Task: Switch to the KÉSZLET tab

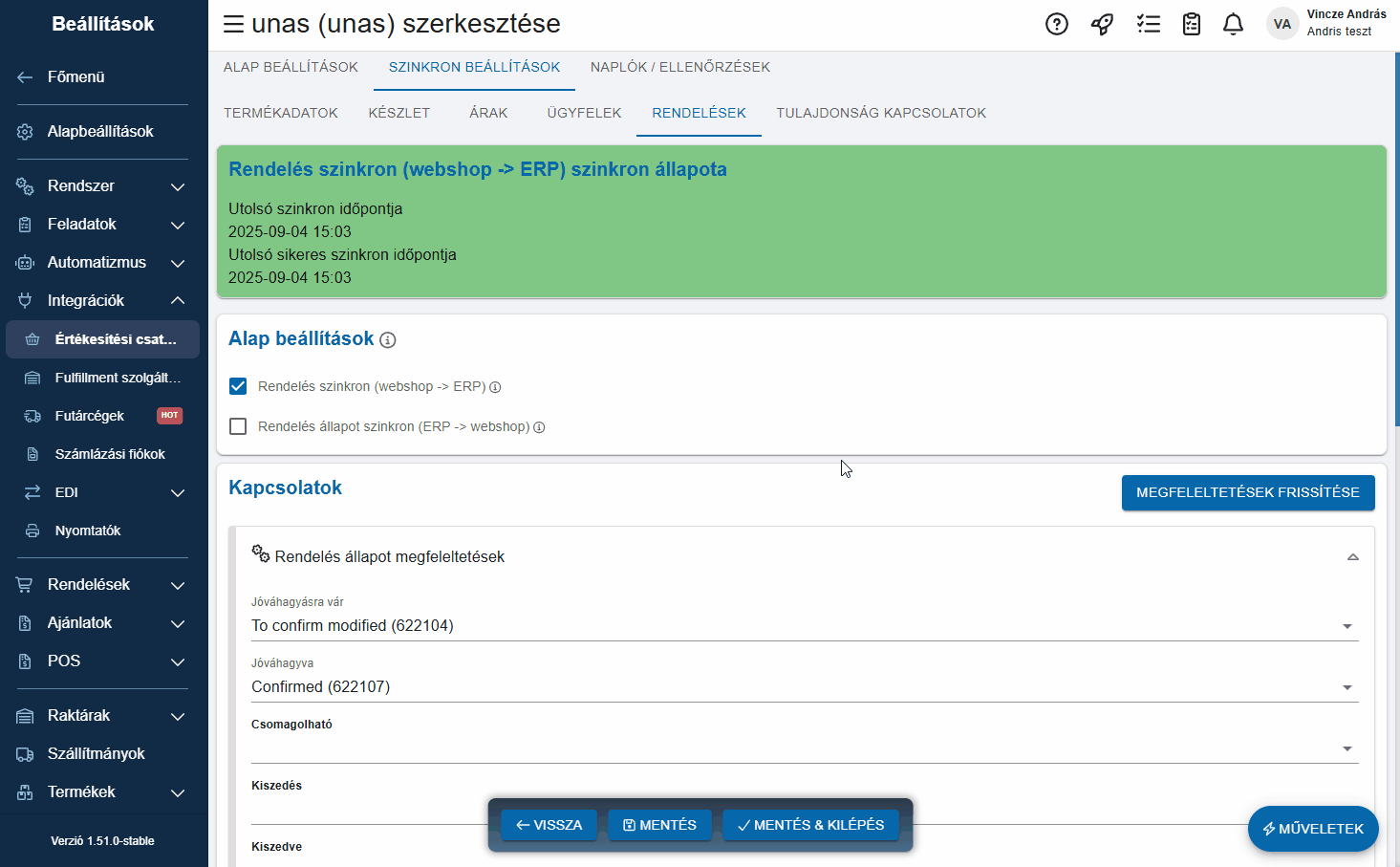Action: click(x=398, y=113)
